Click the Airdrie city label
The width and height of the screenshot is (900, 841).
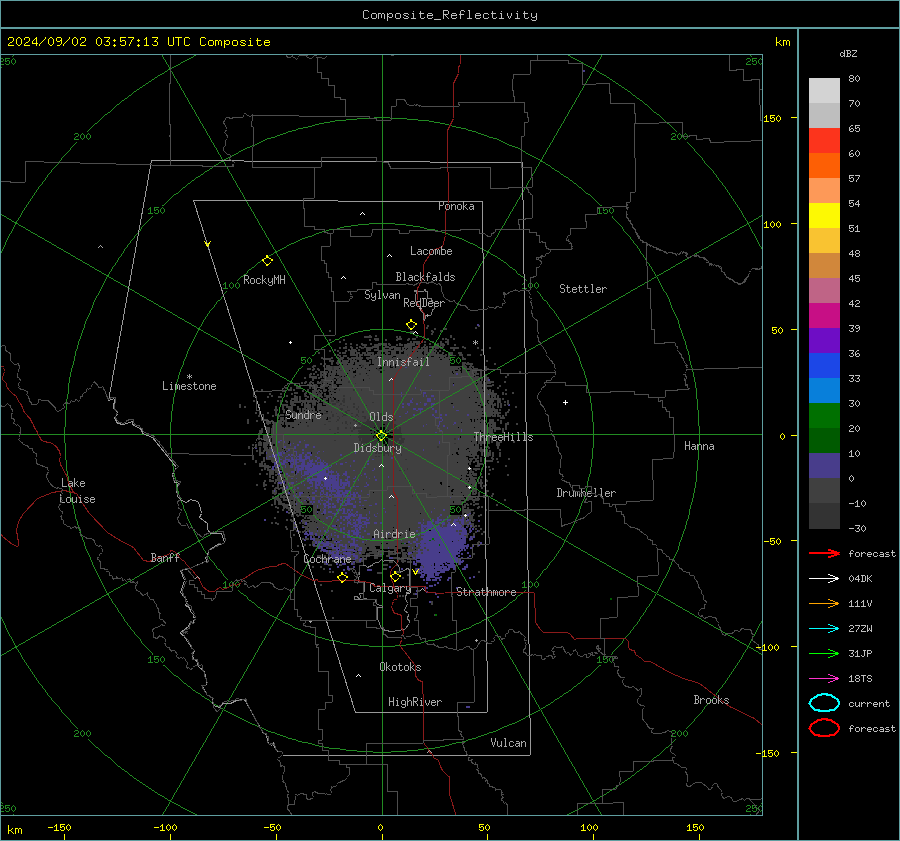pyautogui.click(x=394, y=534)
